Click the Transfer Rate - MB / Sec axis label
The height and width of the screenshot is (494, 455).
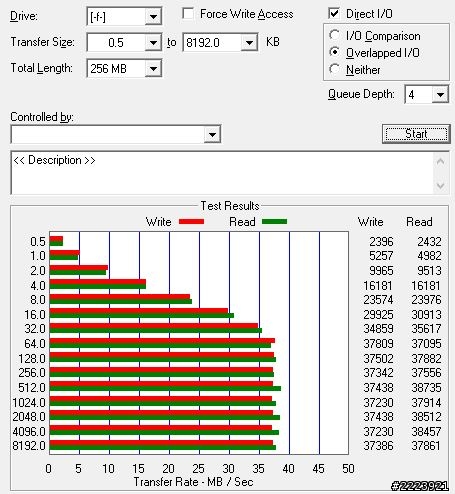tap(193, 482)
